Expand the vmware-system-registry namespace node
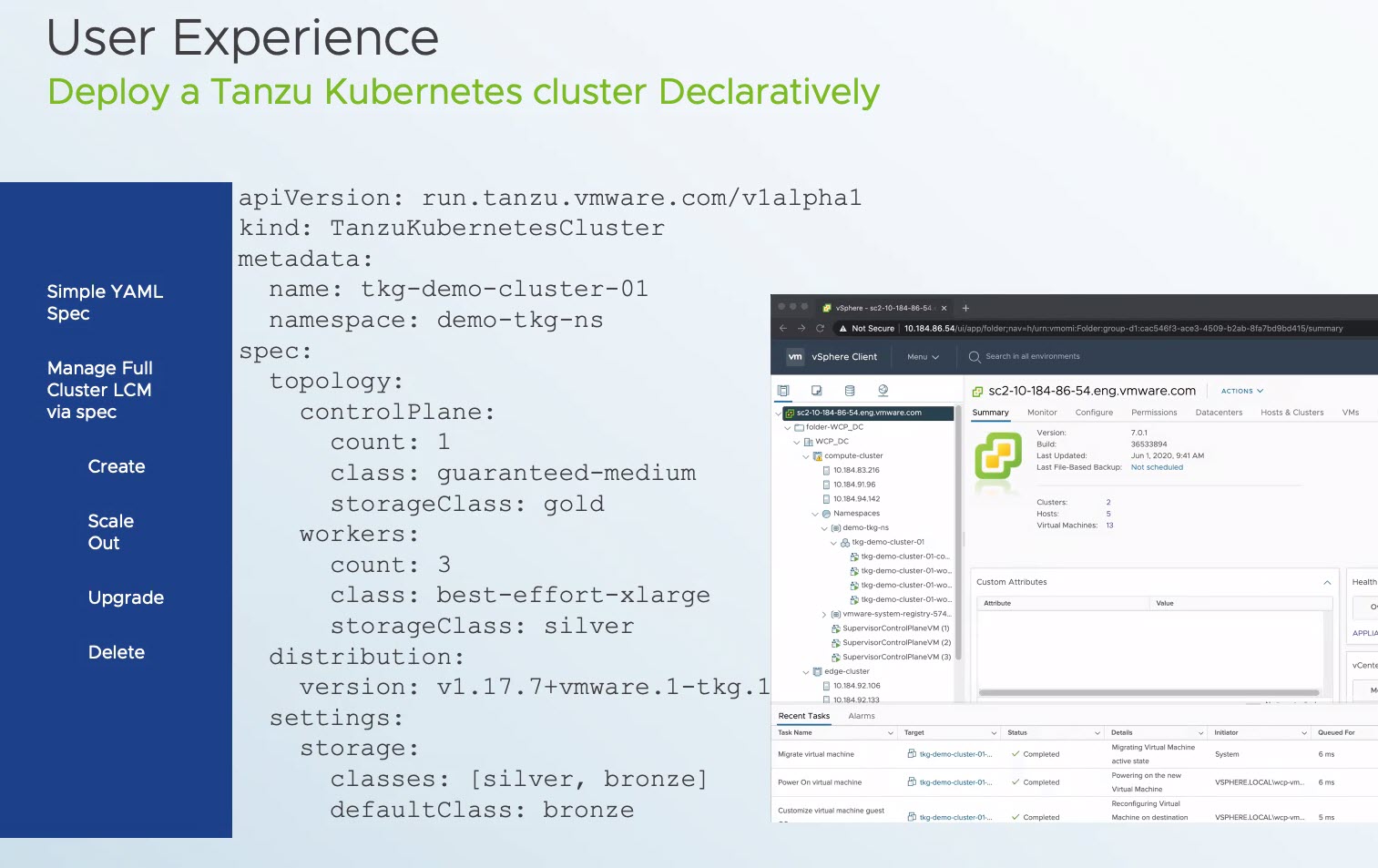 point(824,615)
